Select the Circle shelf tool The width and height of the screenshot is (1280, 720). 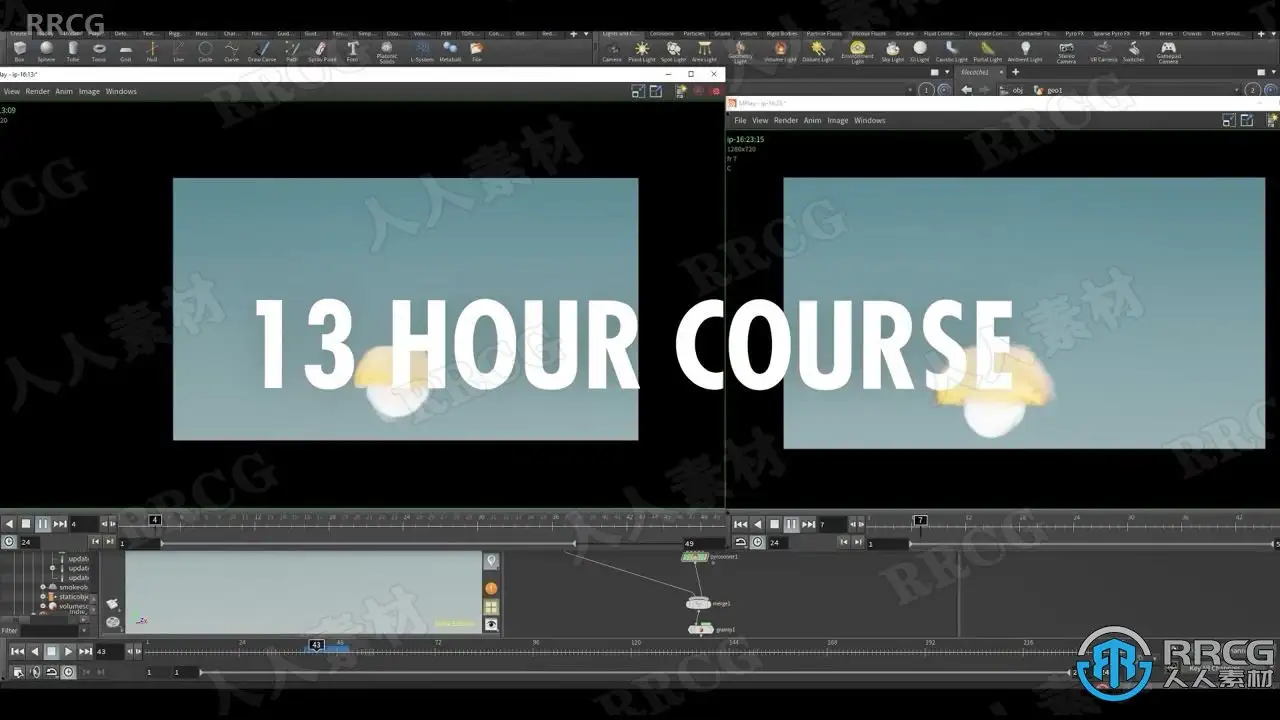pos(205,50)
